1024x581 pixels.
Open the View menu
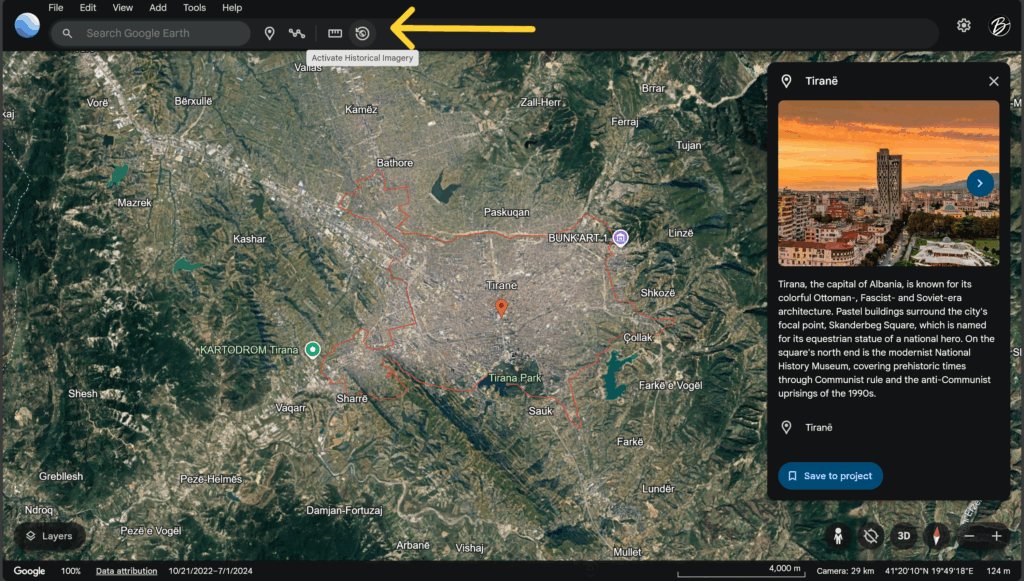tap(122, 8)
